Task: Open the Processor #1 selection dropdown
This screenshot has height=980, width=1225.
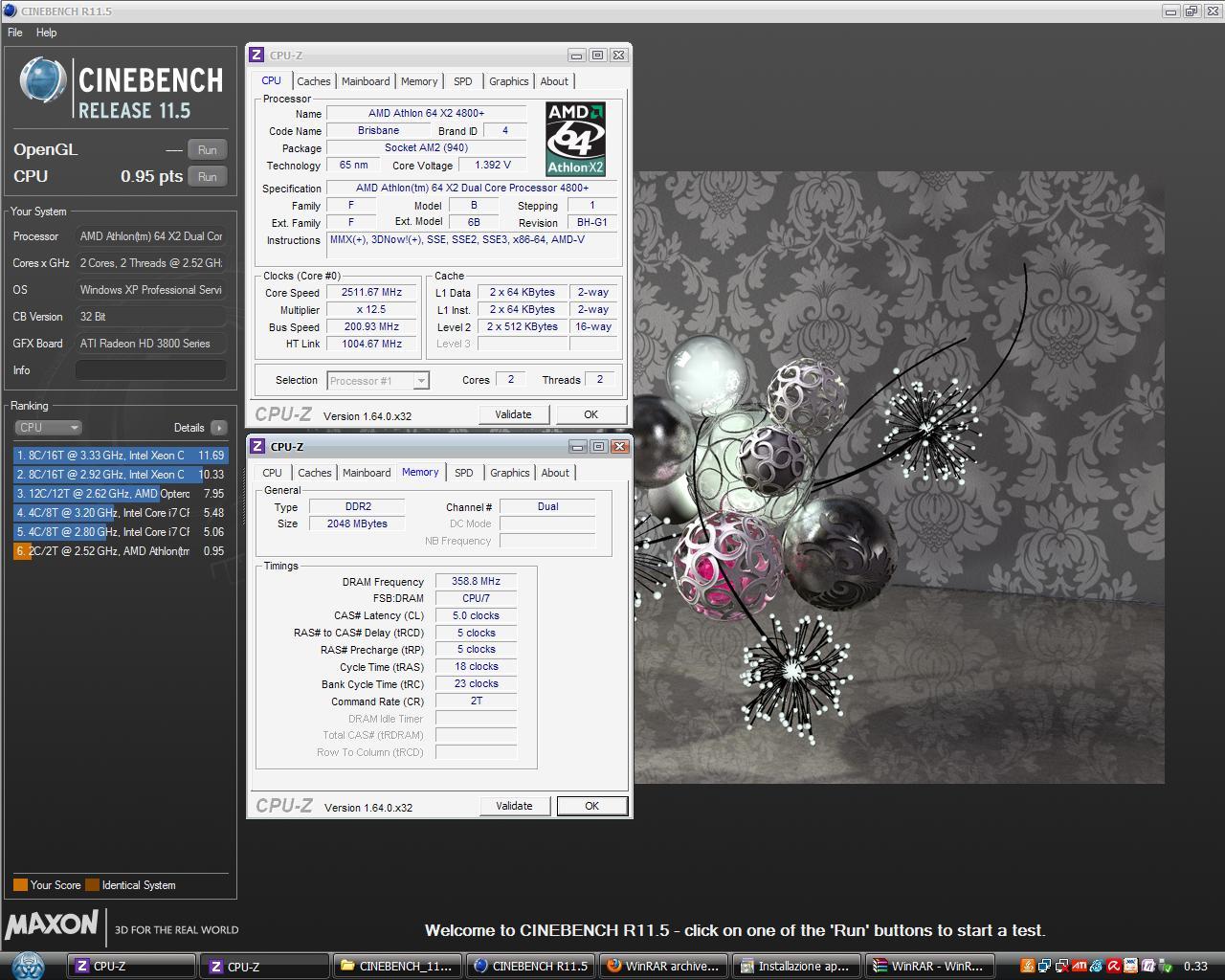Action: pos(378,381)
